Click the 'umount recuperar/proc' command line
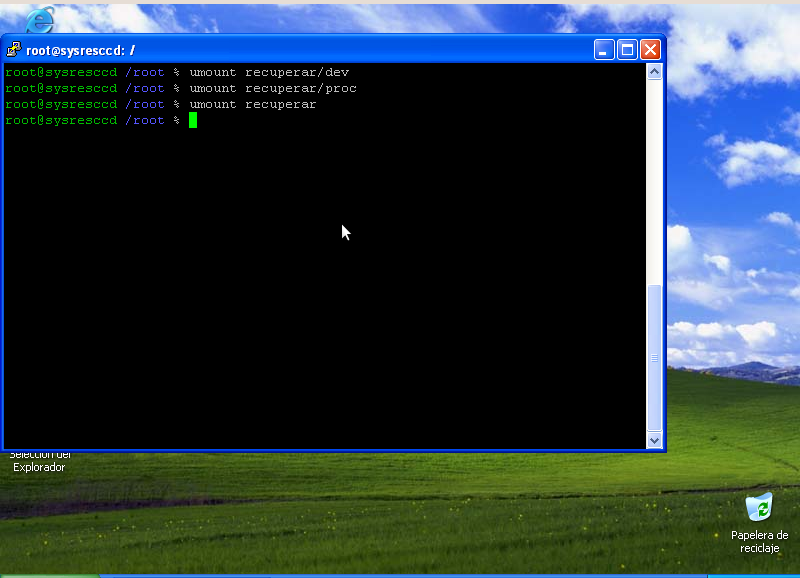The image size is (800, 578). (x=273, y=88)
